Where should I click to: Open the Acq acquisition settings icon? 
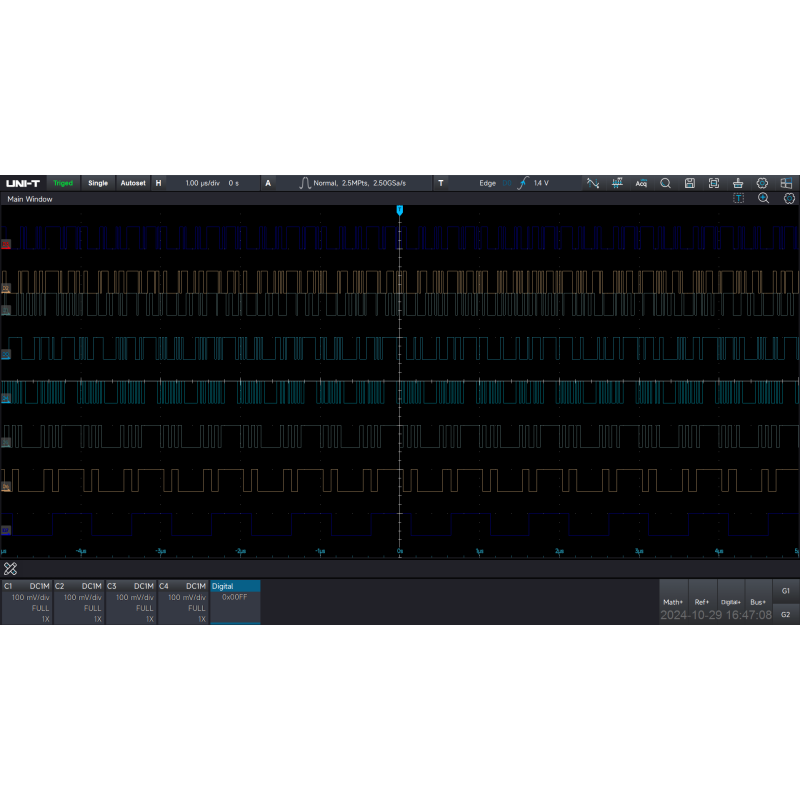[641, 183]
